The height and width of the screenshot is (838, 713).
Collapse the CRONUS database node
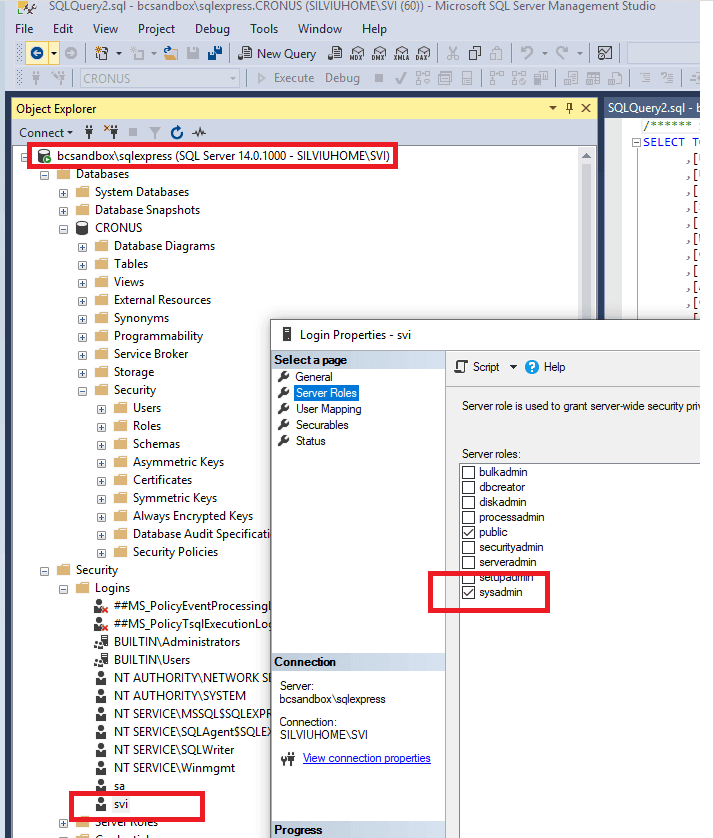click(64, 229)
